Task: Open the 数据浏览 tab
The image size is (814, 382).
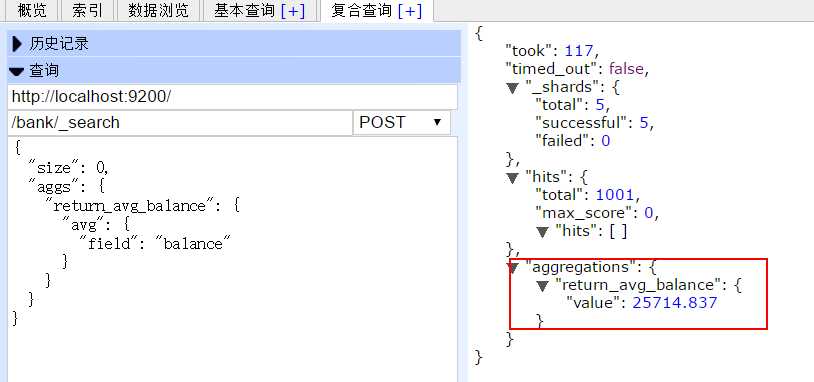Action: [x=158, y=10]
